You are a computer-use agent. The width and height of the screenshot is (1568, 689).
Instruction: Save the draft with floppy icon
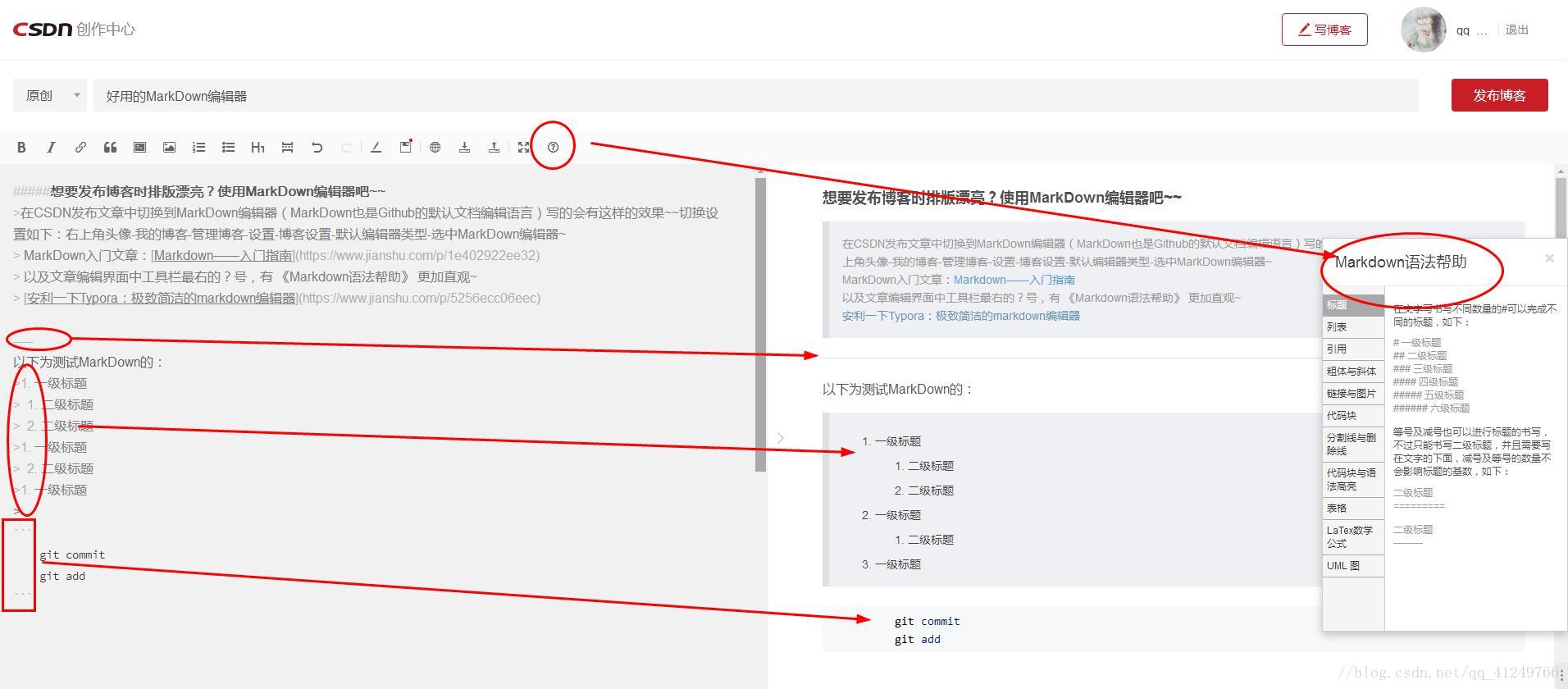[405, 147]
